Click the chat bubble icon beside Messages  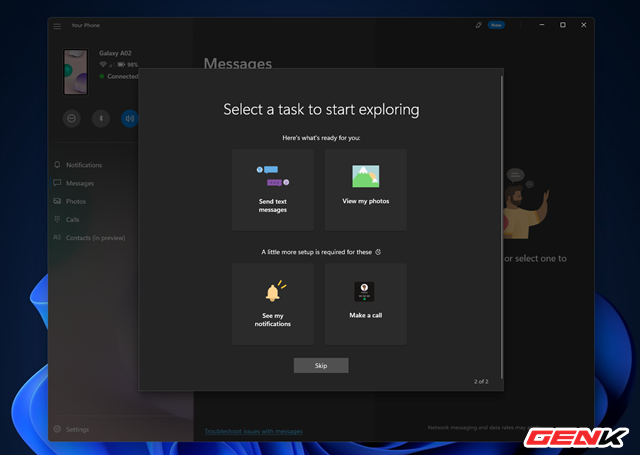click(x=57, y=183)
